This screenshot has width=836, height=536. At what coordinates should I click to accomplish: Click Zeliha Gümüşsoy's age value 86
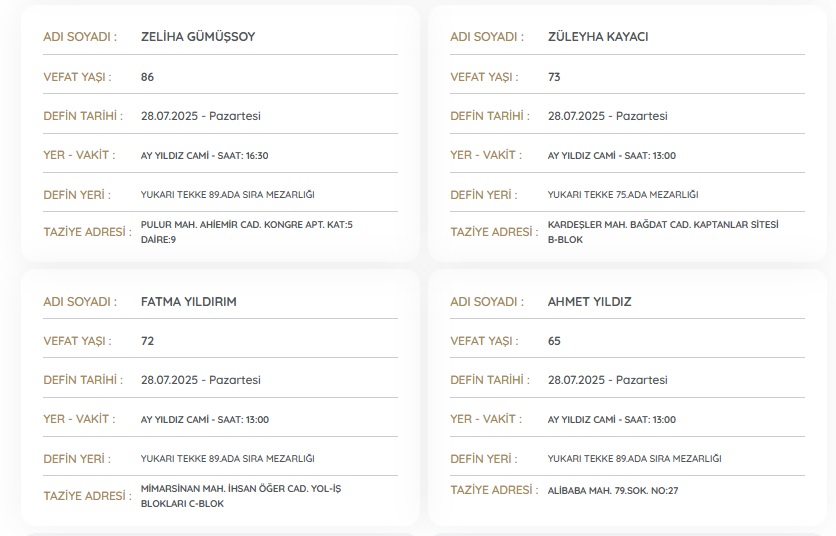[x=148, y=77]
